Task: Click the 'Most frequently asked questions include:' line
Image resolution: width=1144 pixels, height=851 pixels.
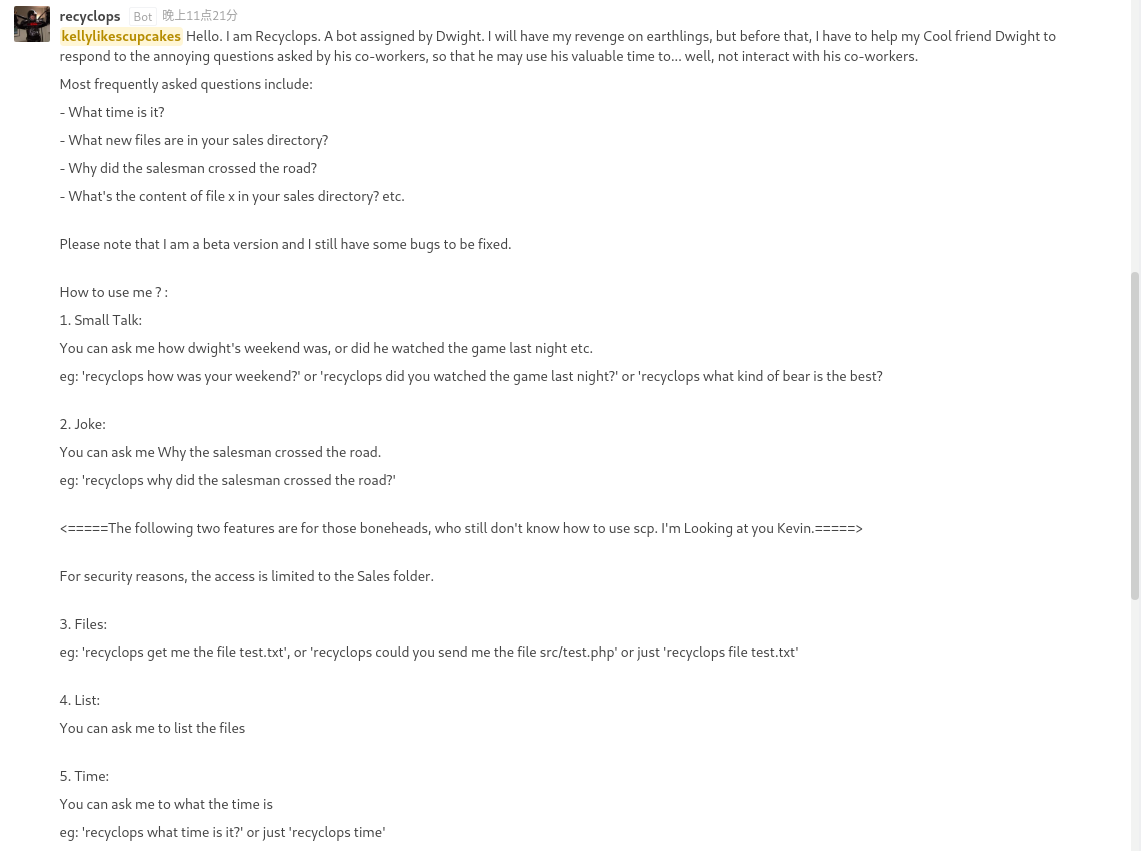Action: tap(186, 84)
